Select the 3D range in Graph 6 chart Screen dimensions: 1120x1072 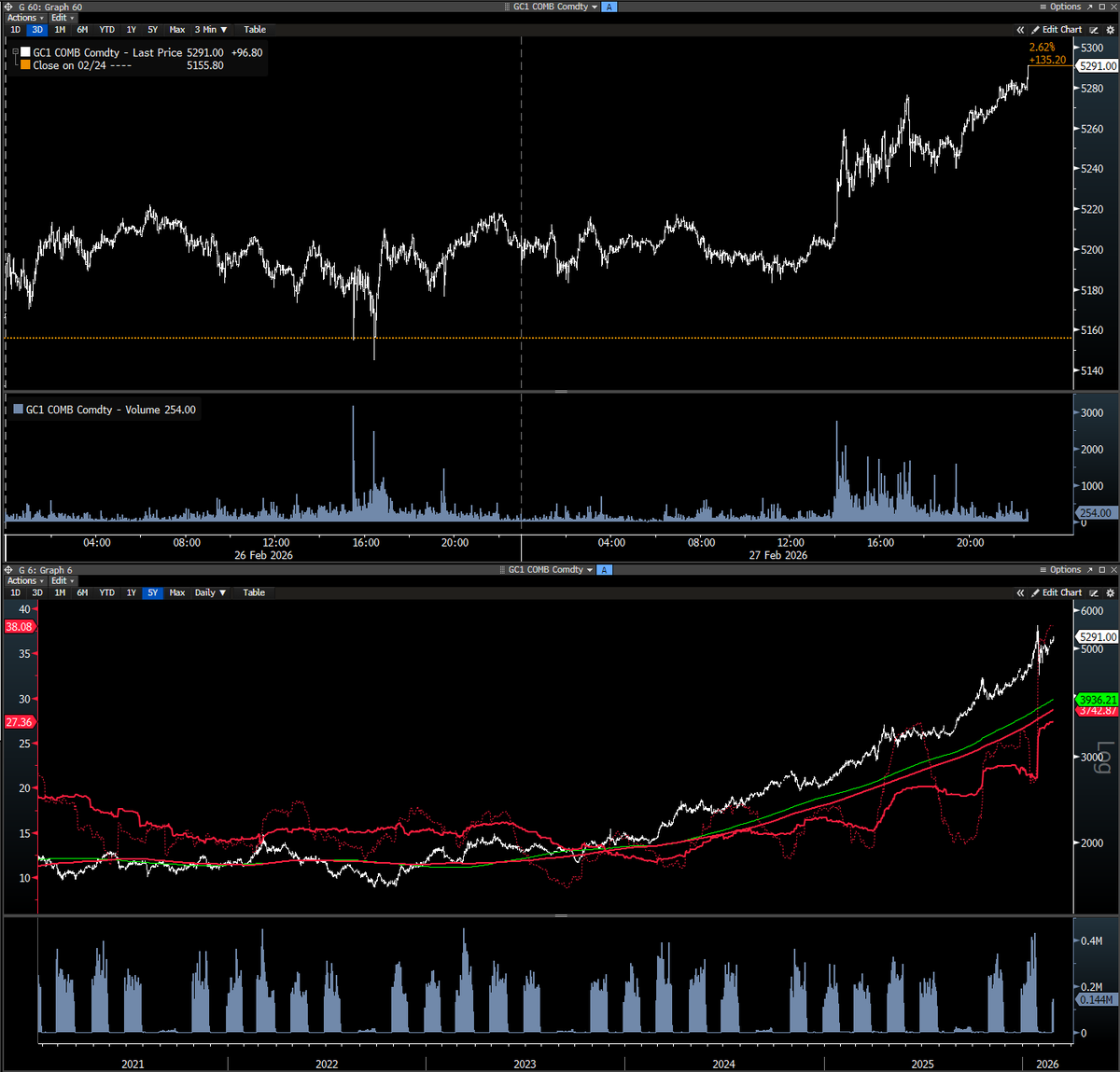pyautogui.click(x=37, y=592)
